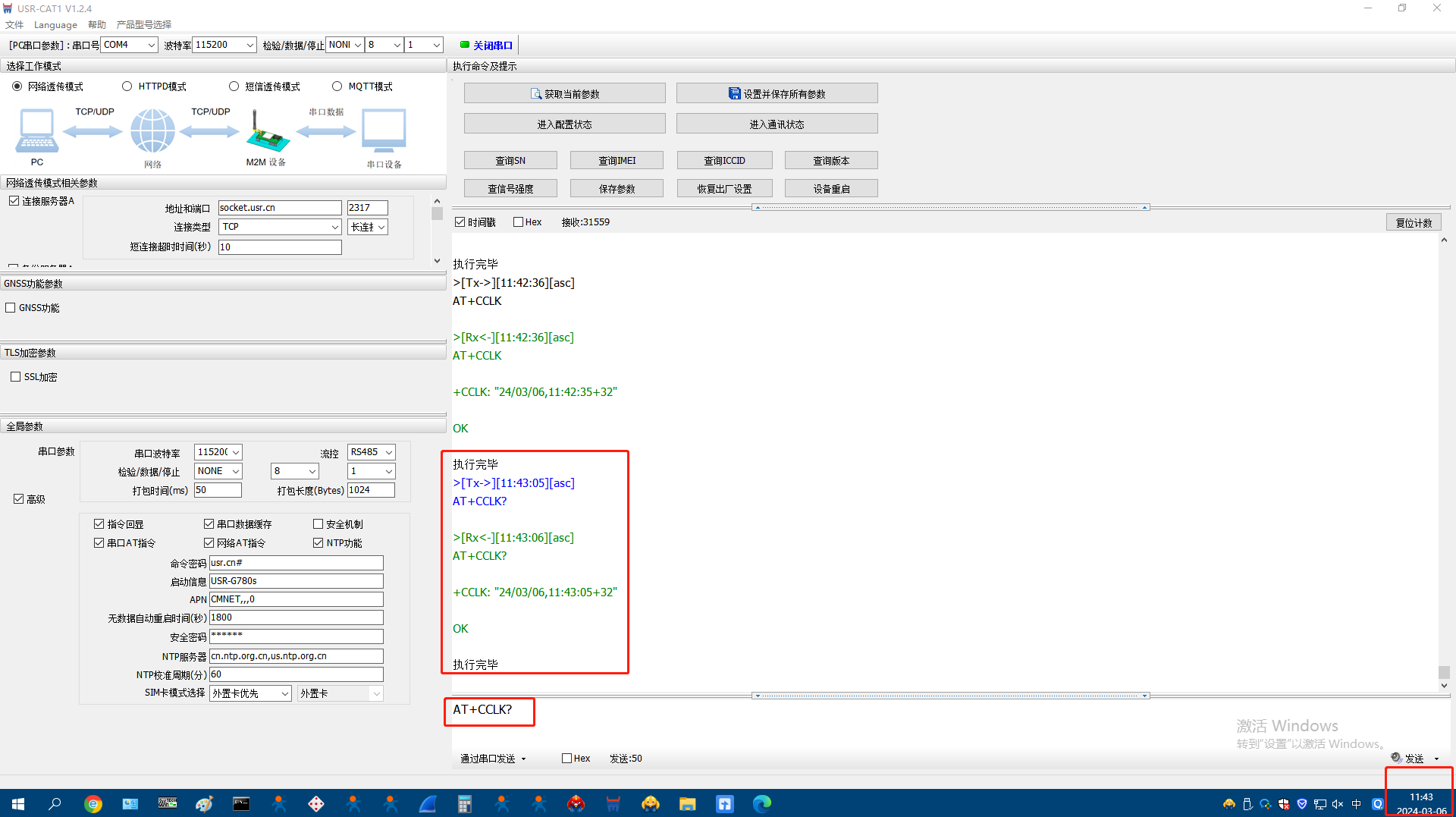Select the MQTT模式 radio button

[x=337, y=86]
